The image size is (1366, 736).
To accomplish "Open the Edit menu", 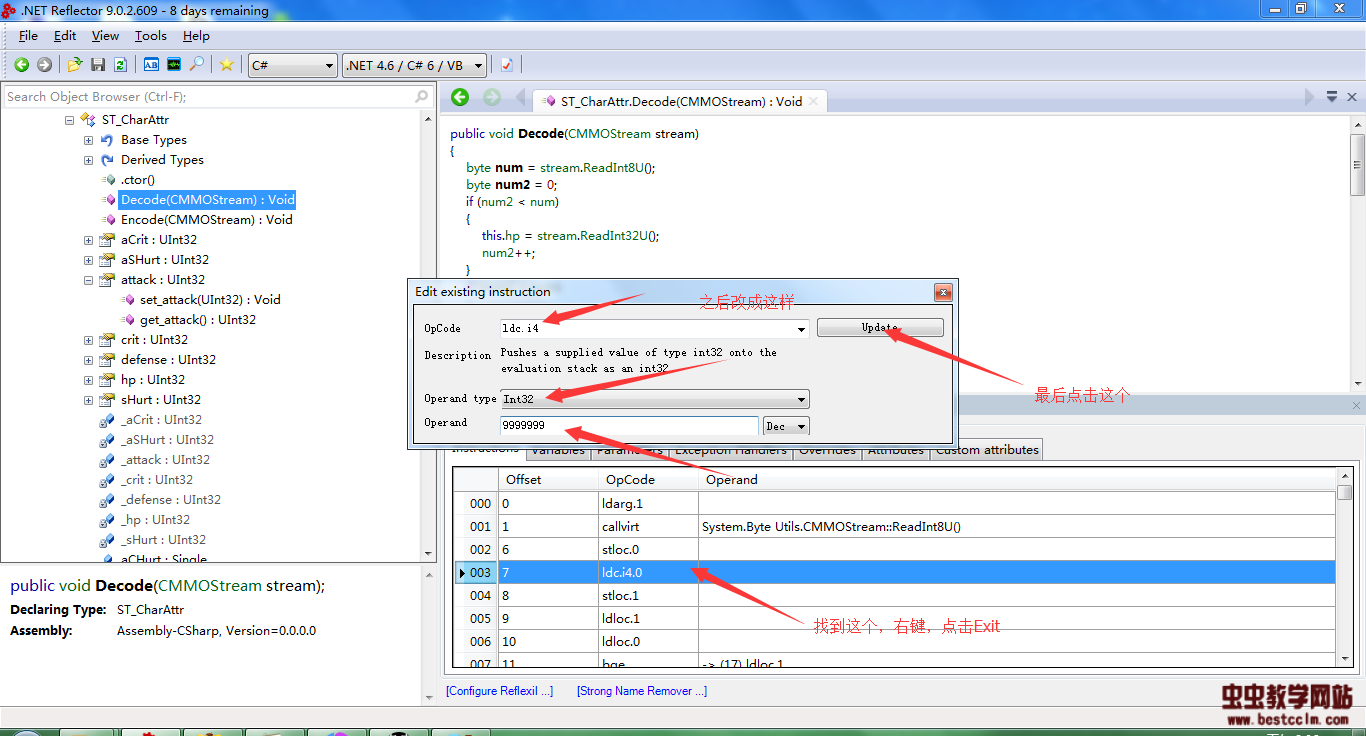I will tap(65, 36).
